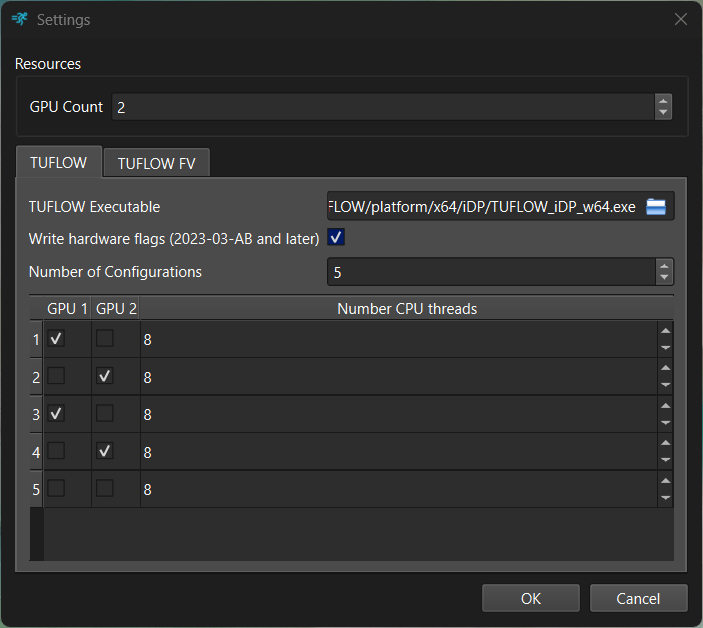Decrease CPU threads for row 5
The height and width of the screenshot is (628, 703).
coord(665,498)
